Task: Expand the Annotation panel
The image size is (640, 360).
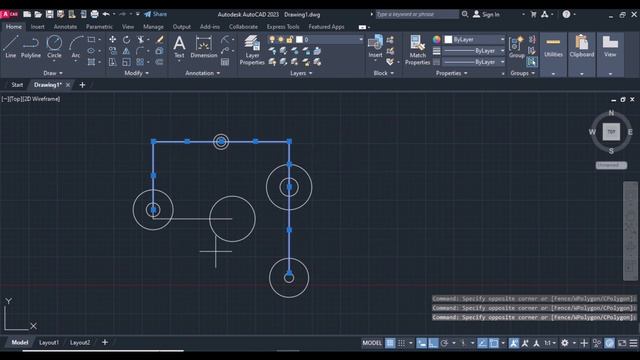Action: (202, 73)
